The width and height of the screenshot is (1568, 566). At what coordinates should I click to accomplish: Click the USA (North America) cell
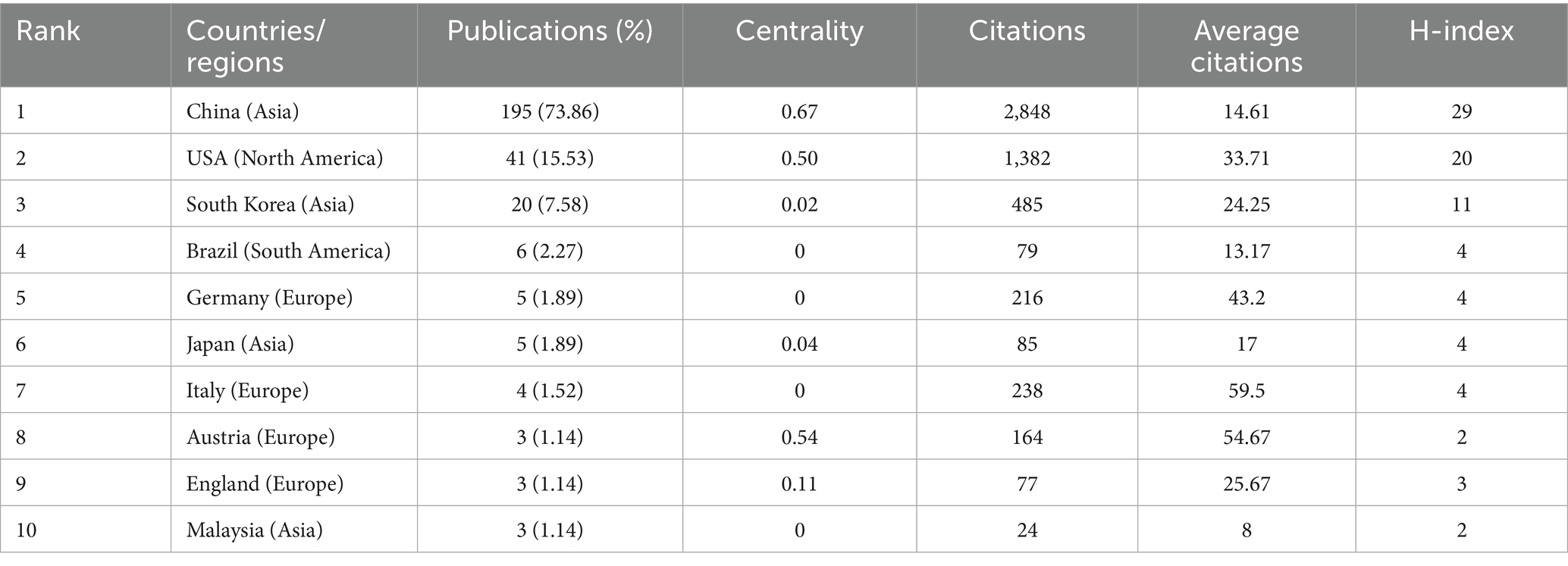point(284,158)
